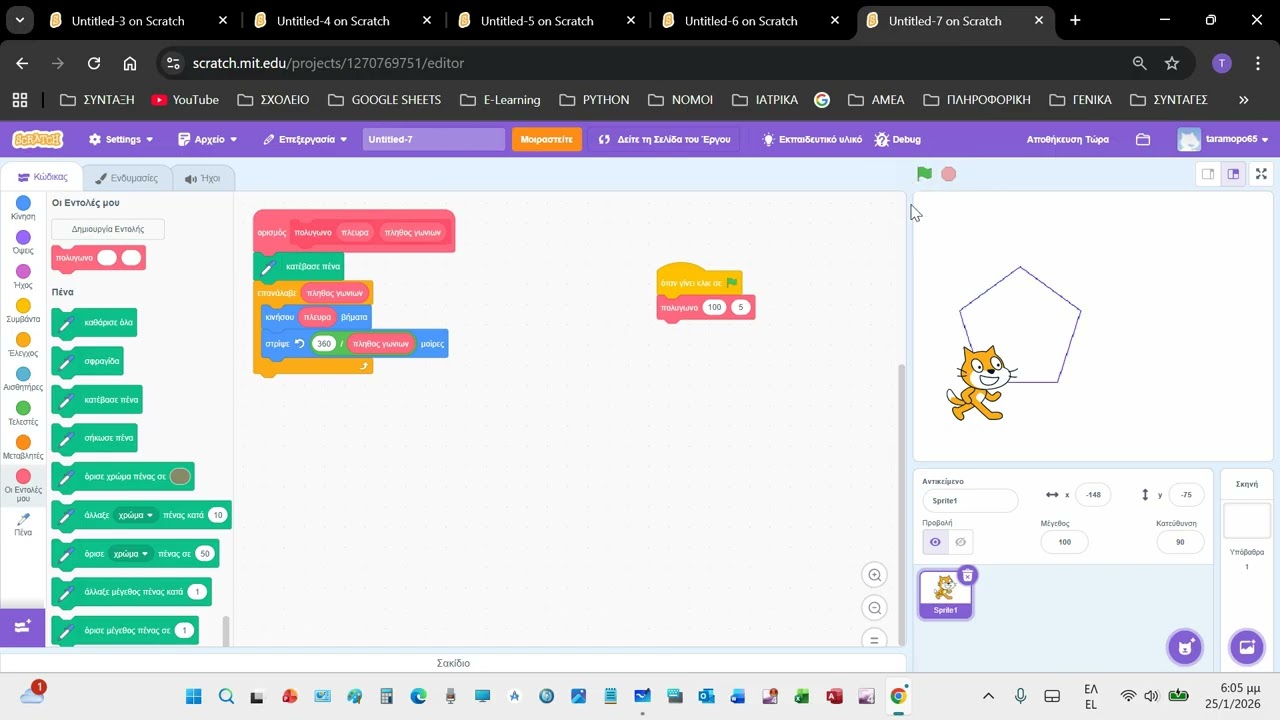Screen dimensions: 1280x720
Task: Delete Sprite1 using its trash icon
Action: click(967, 575)
